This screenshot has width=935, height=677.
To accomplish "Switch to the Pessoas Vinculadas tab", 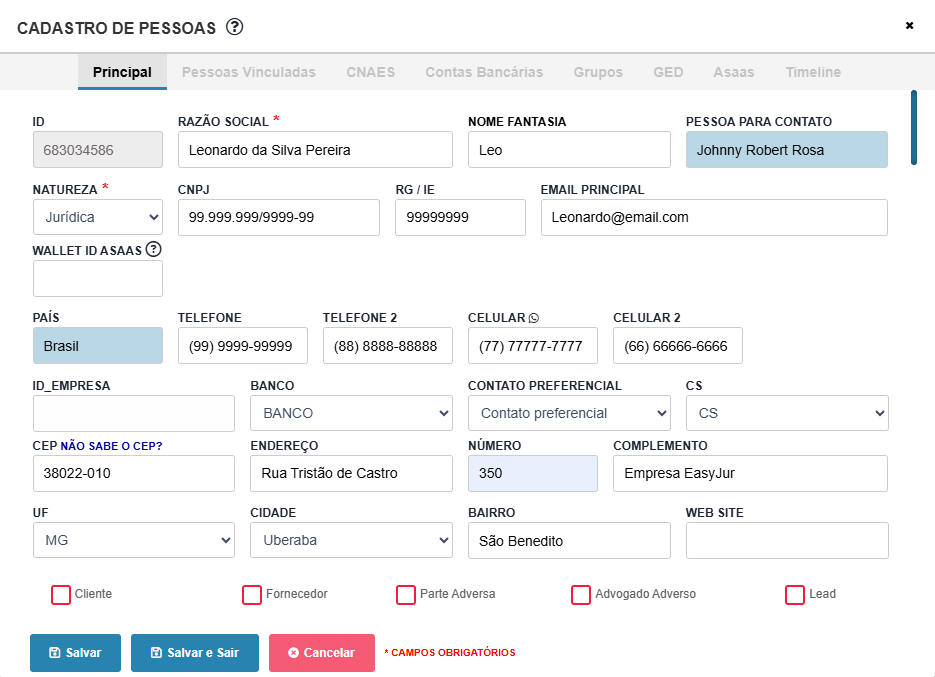I will [248, 72].
